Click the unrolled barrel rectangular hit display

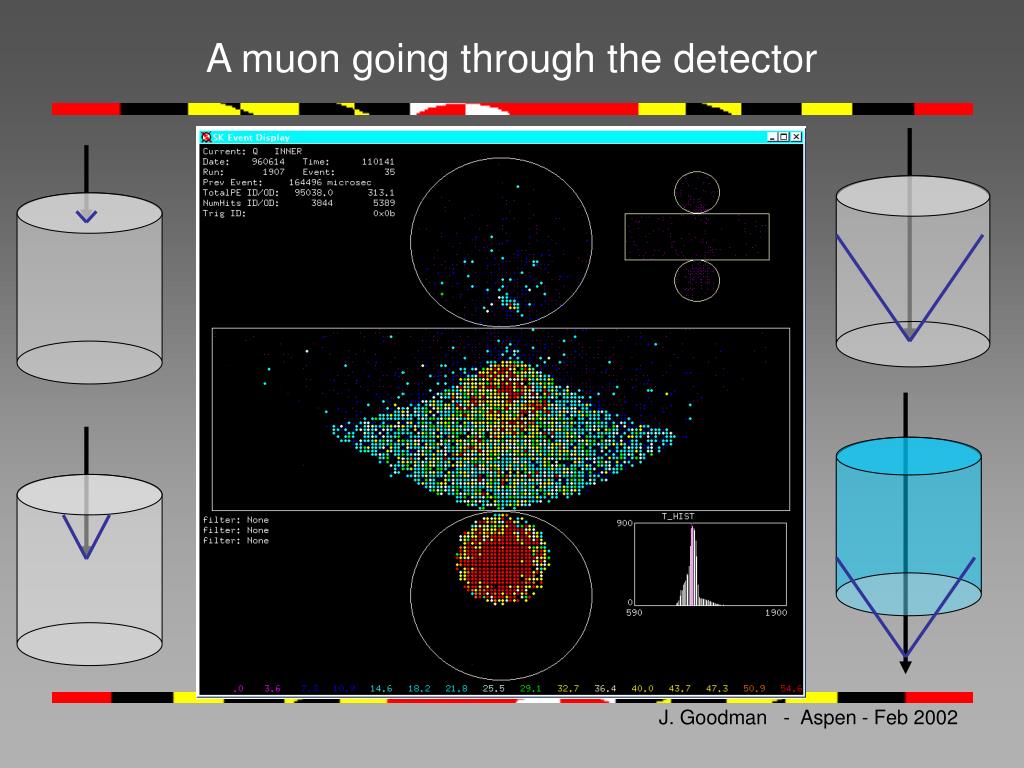[x=501, y=419]
